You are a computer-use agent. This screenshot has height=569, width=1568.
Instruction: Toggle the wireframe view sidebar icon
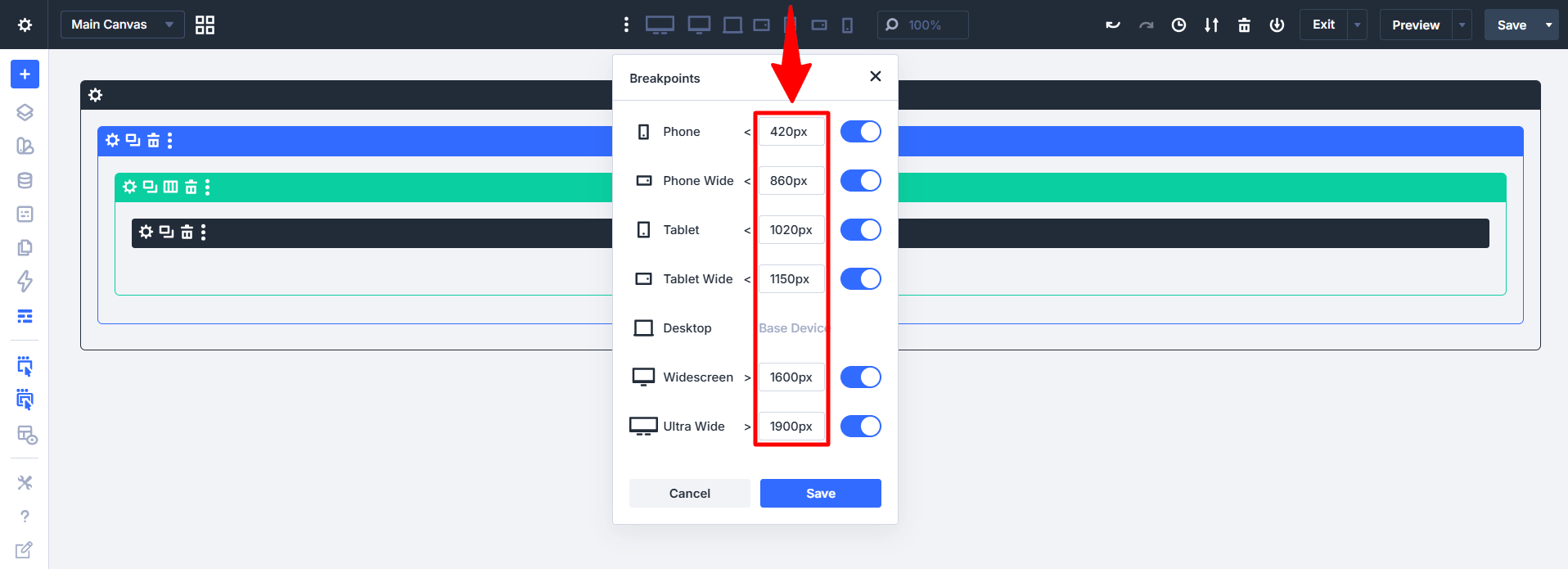[25, 316]
